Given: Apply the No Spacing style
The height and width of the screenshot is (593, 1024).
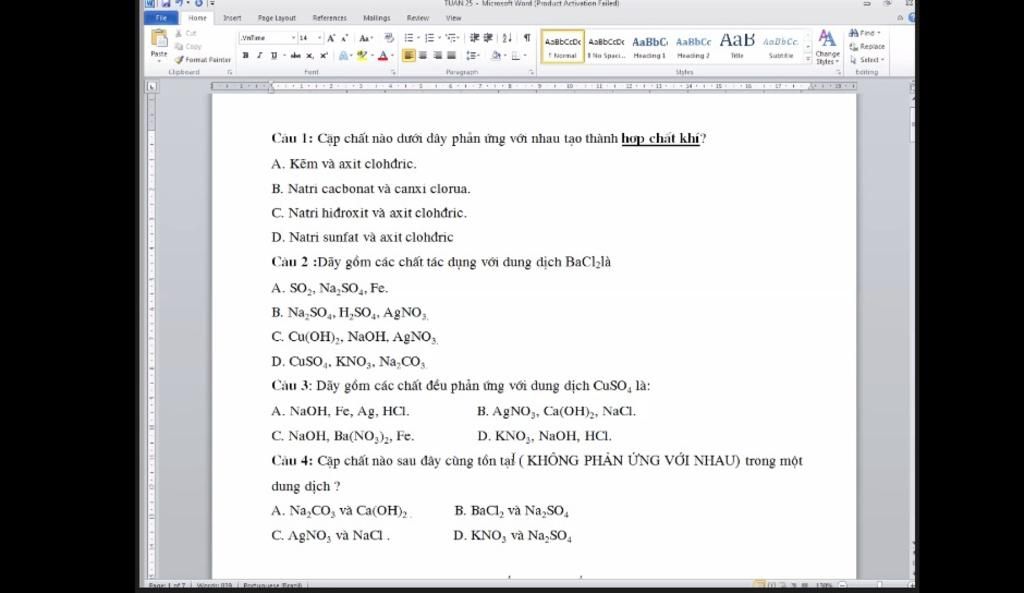Looking at the screenshot, I should click(x=606, y=47).
